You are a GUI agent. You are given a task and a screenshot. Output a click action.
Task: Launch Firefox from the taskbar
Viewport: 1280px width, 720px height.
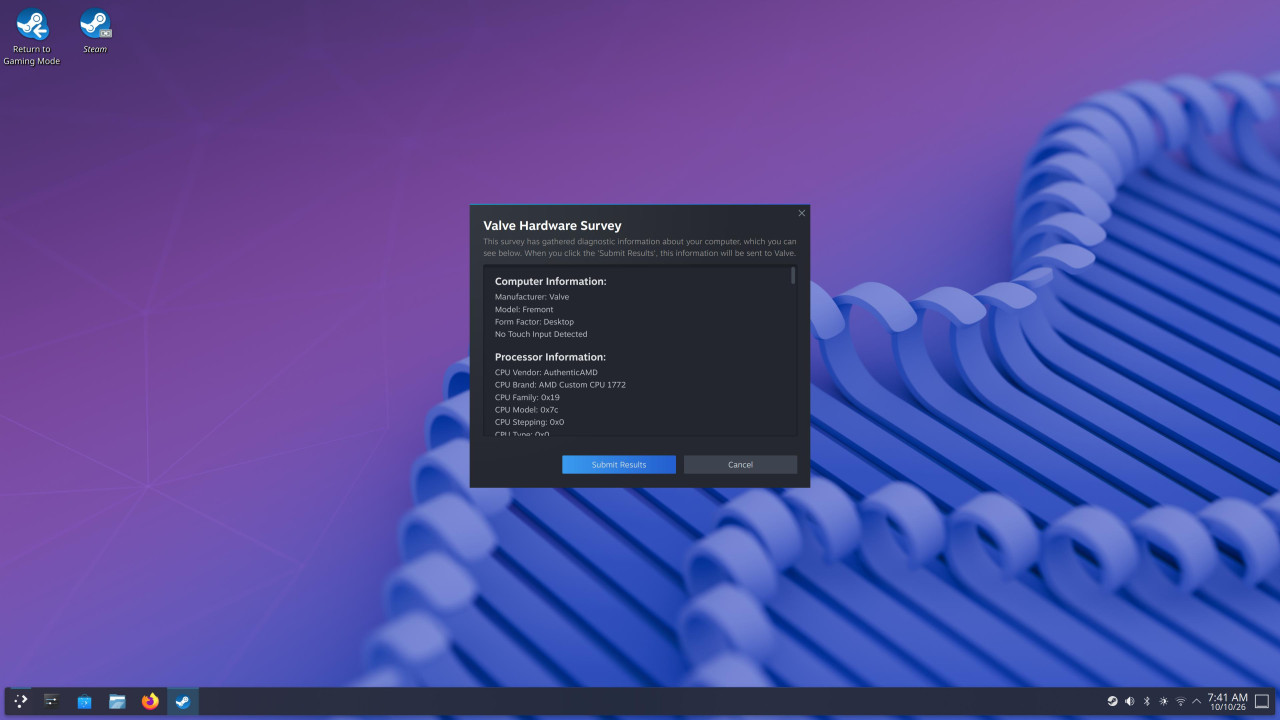pos(150,701)
